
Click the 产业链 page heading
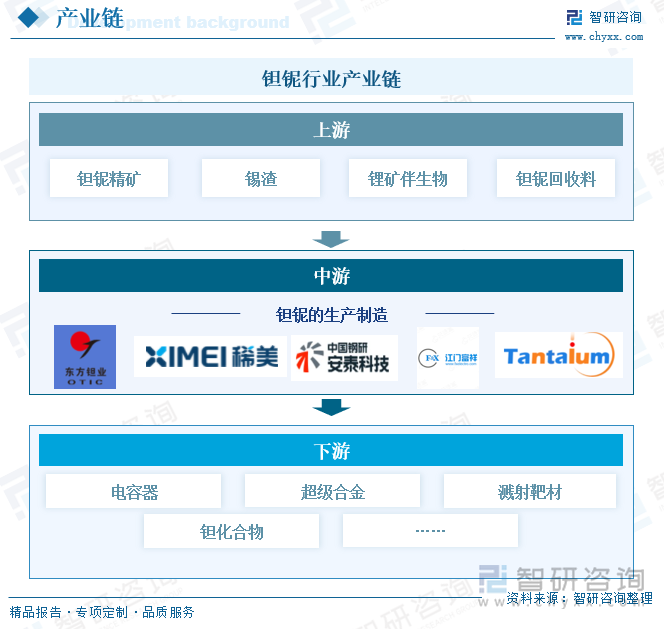(x=90, y=18)
